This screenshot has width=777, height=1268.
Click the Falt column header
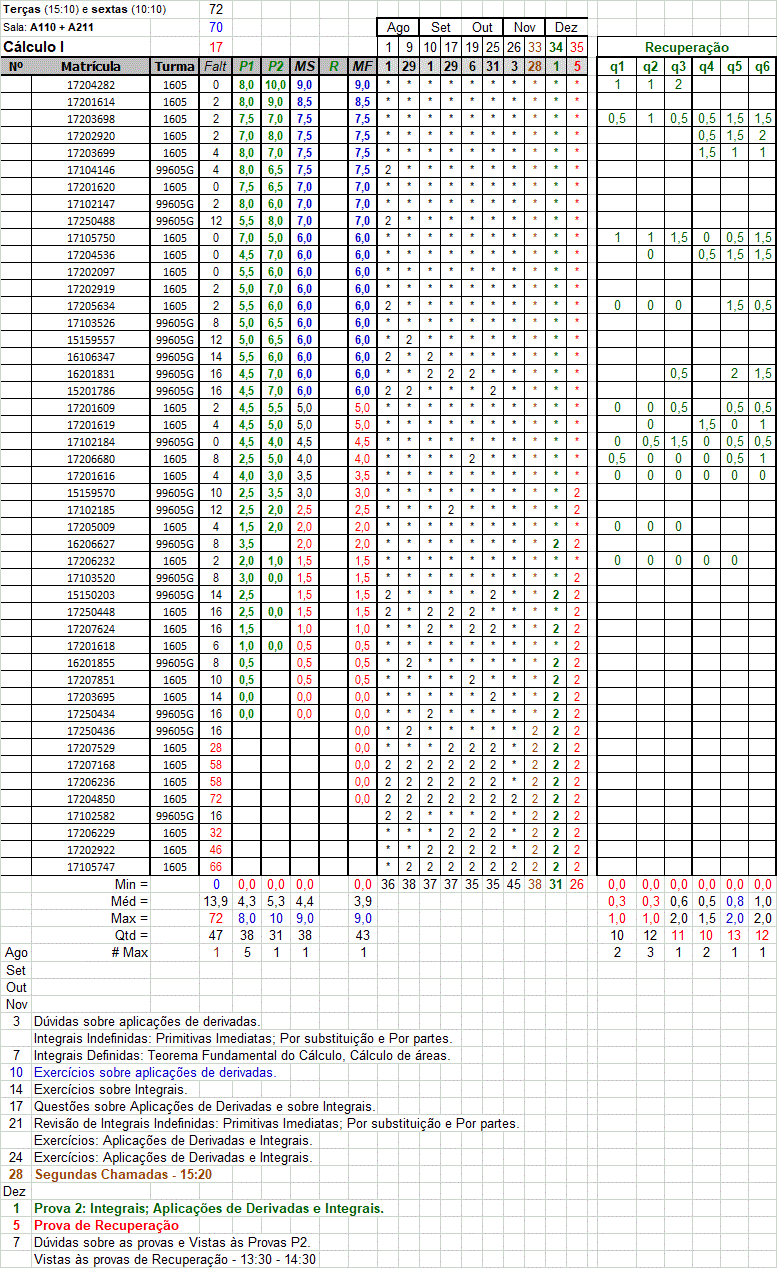point(215,66)
